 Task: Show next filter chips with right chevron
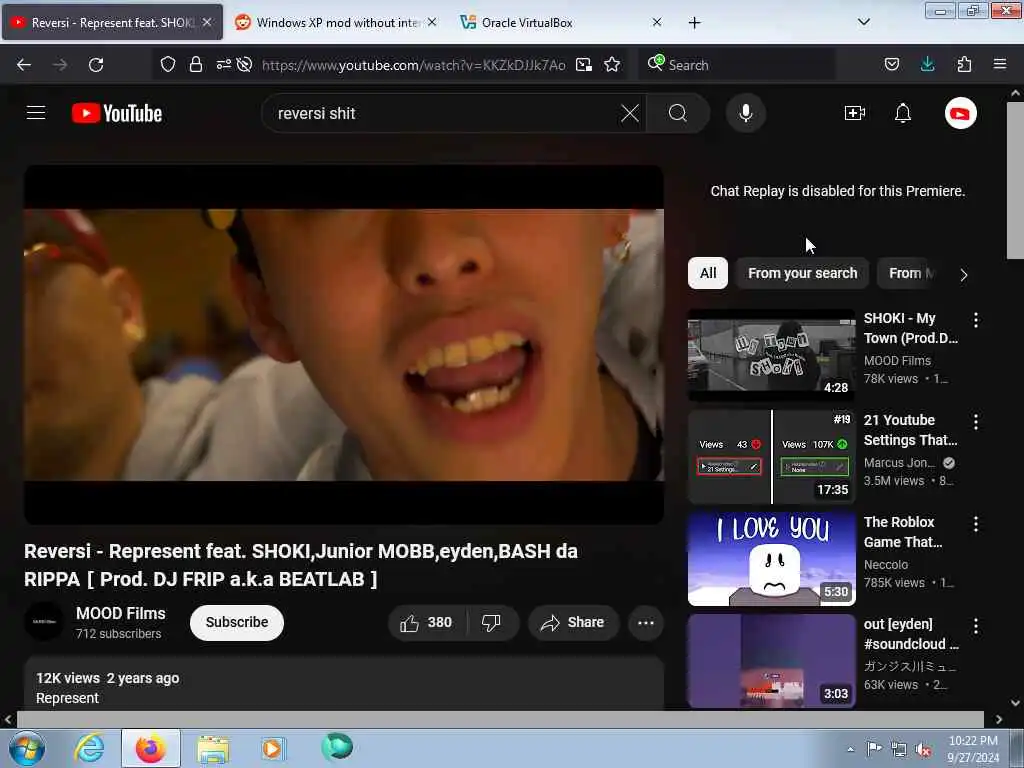click(x=963, y=274)
